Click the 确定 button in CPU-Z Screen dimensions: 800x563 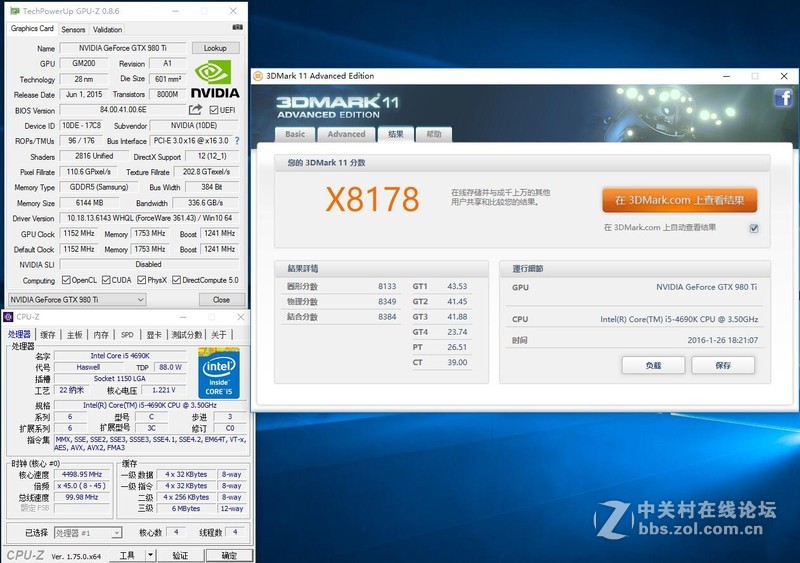[x=229, y=555]
